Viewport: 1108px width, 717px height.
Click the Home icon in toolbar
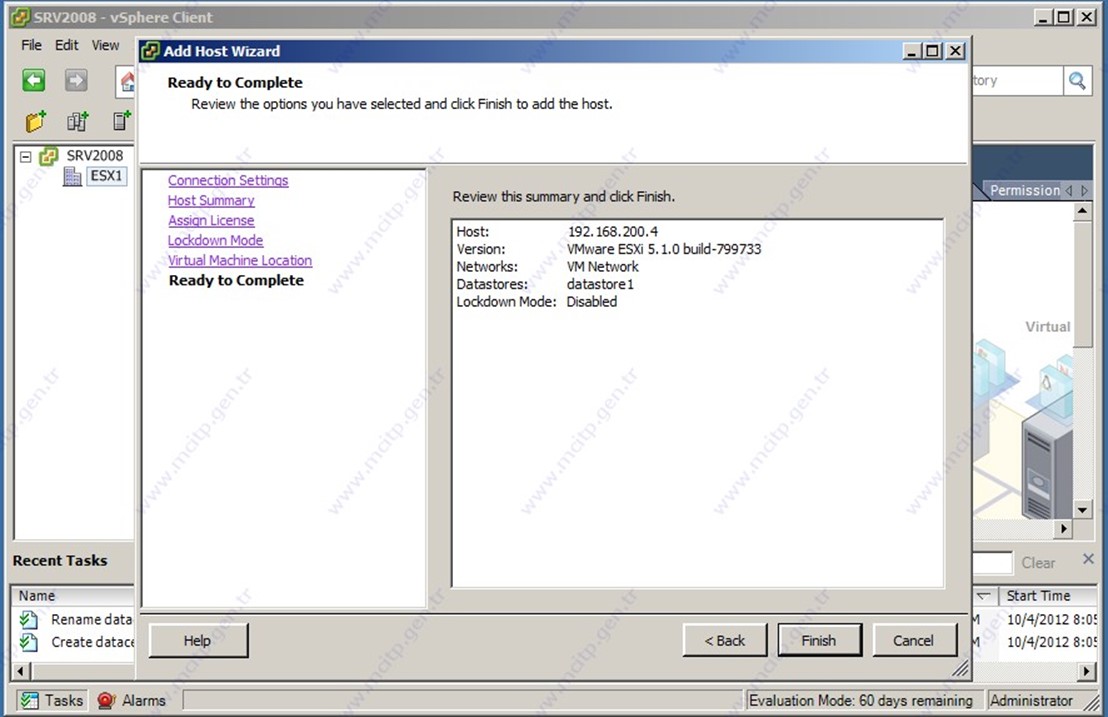tap(127, 82)
